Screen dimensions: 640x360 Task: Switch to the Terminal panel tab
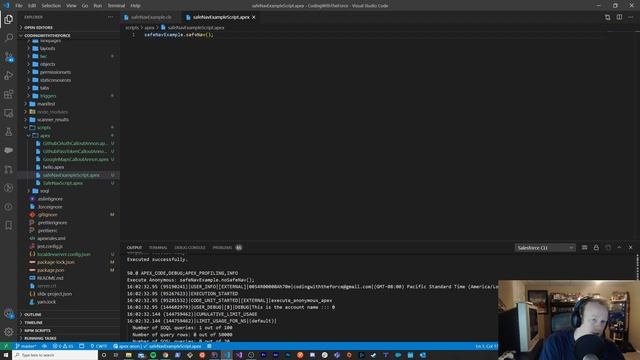pyautogui.click(x=158, y=248)
